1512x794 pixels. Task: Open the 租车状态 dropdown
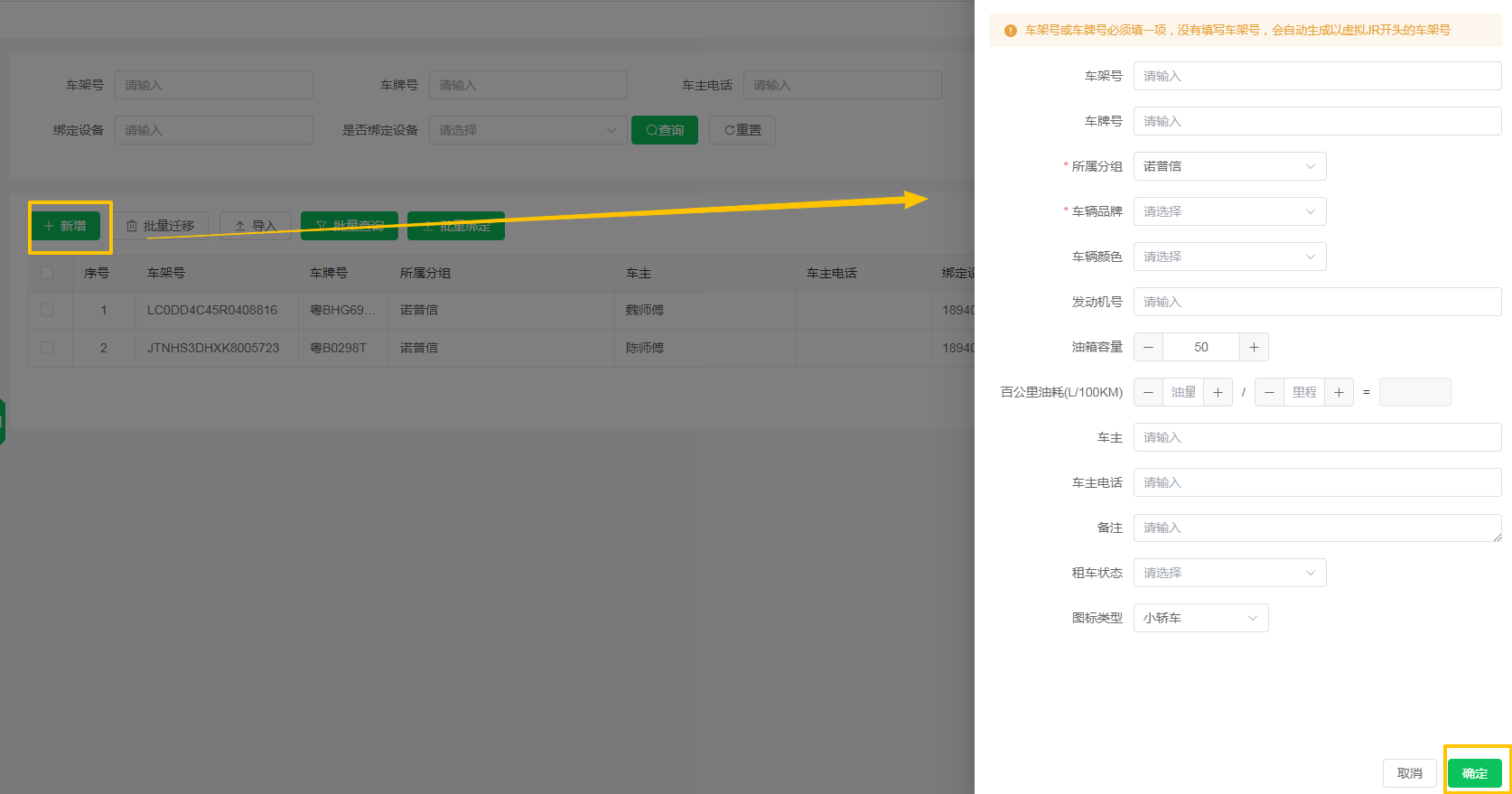click(x=1229, y=573)
